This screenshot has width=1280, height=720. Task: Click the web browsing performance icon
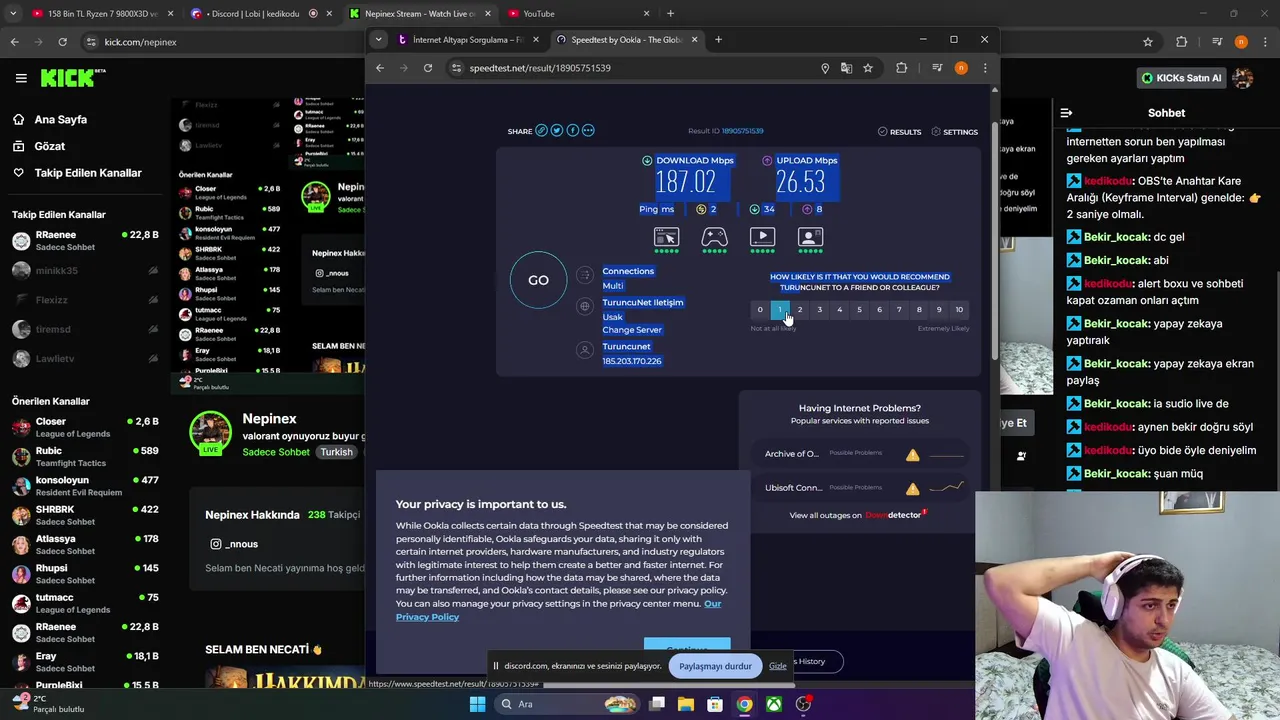tap(666, 237)
